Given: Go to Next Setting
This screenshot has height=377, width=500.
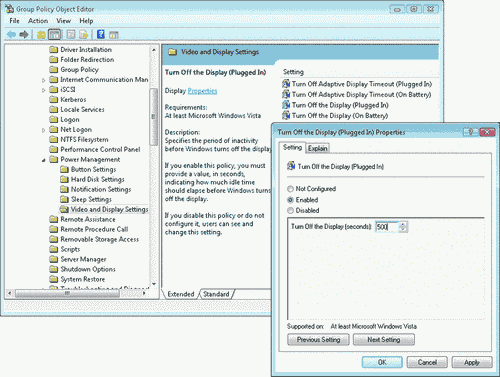Looking at the screenshot, I should (384, 340).
